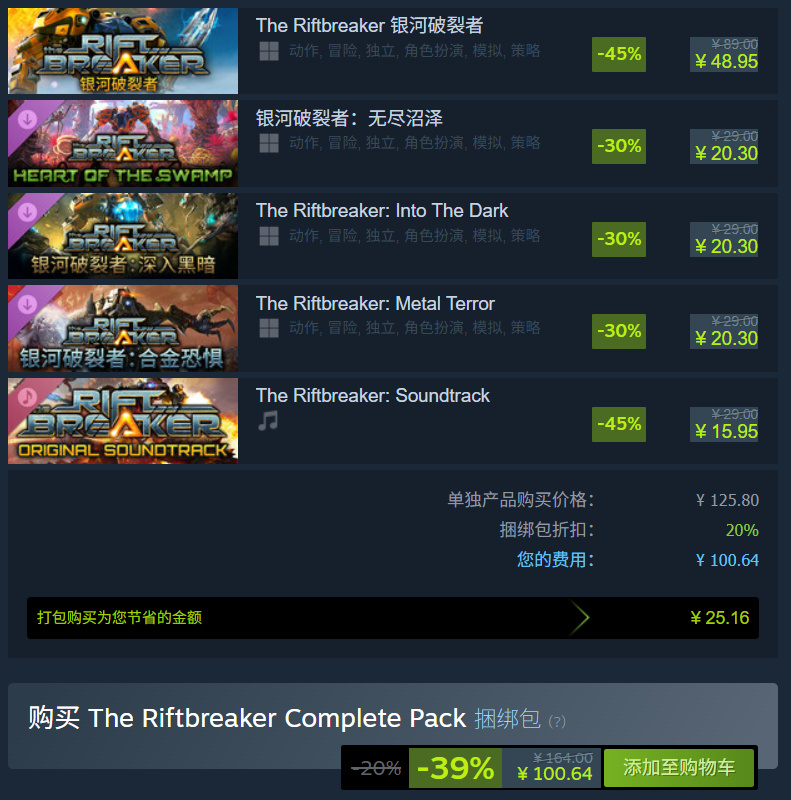Viewport: 791px width, 800px height.
Task: Click music badge on Original Soundtrack thumbnail
Action: (x=27, y=397)
